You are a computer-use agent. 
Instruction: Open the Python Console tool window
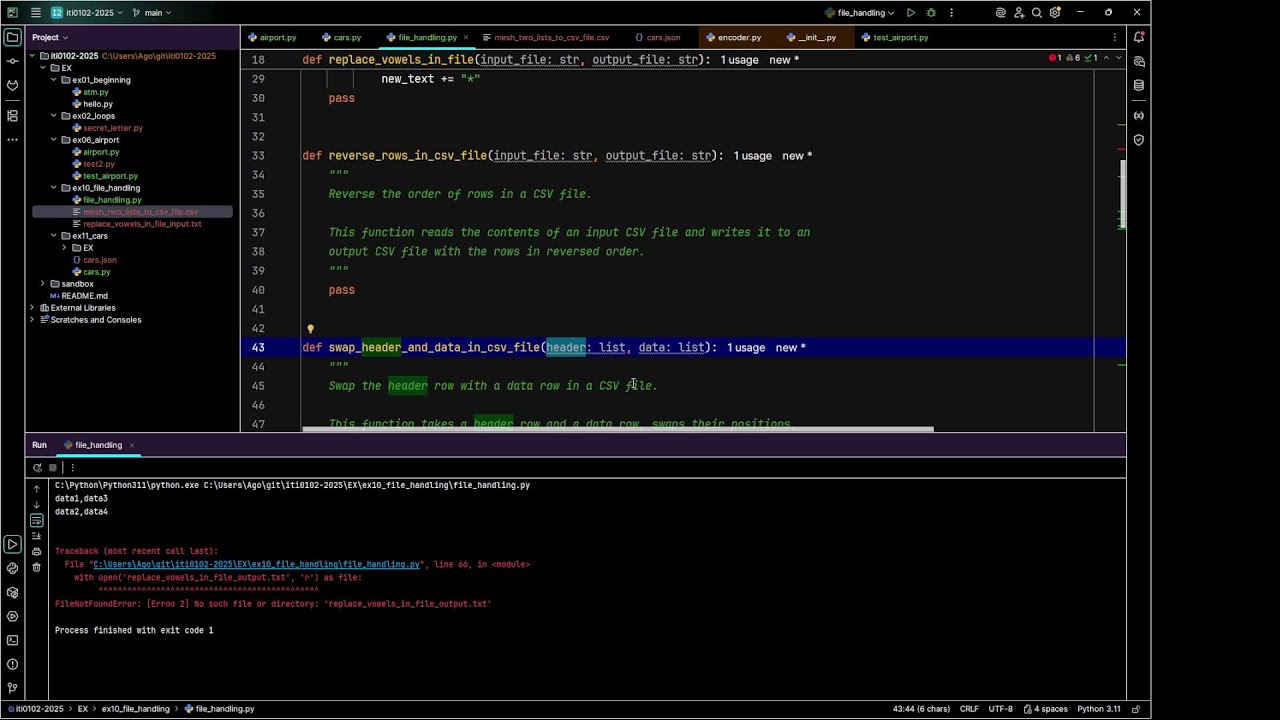coord(12,568)
